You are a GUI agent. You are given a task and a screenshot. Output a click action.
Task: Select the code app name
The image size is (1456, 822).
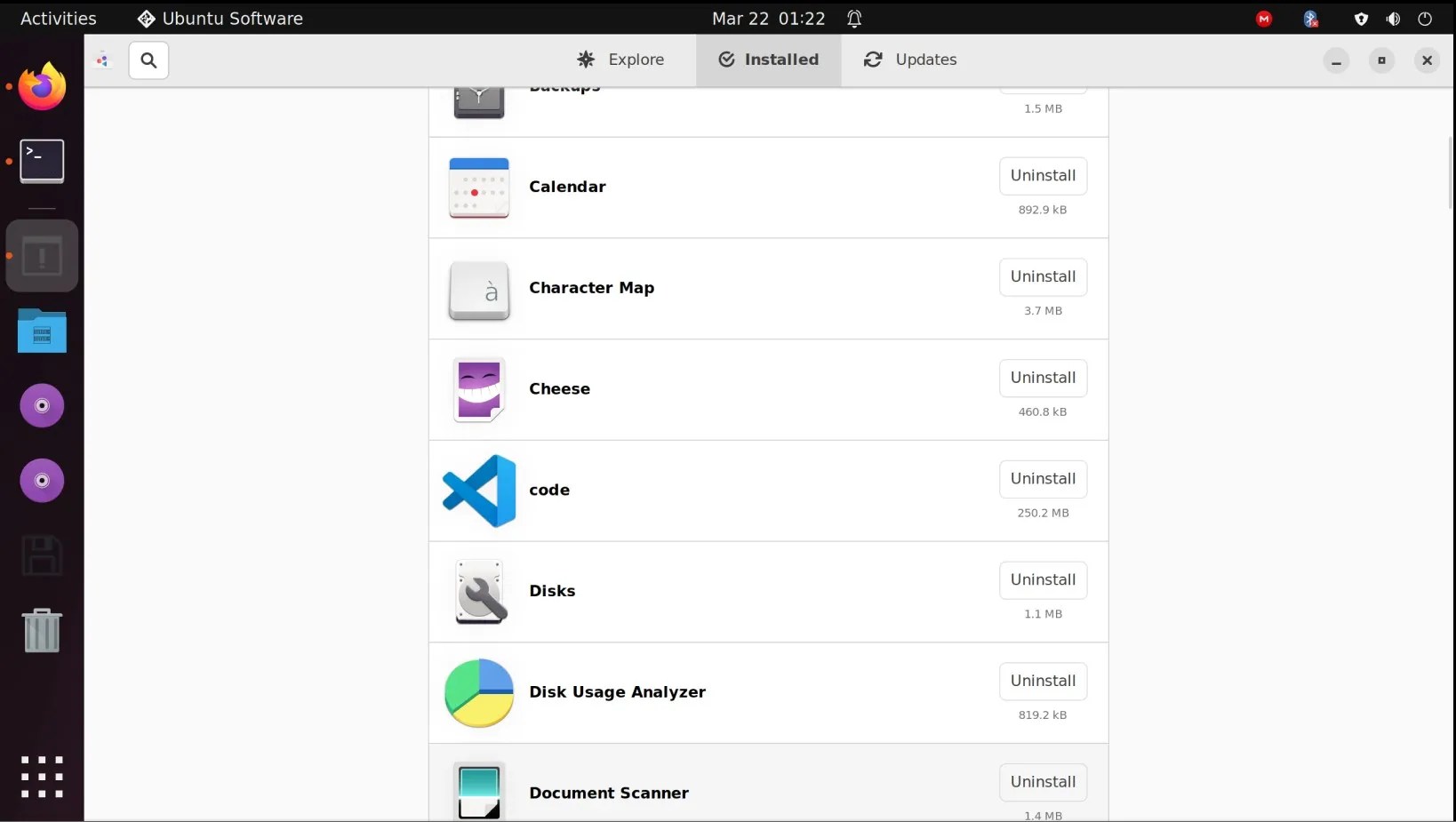pyautogui.click(x=549, y=491)
